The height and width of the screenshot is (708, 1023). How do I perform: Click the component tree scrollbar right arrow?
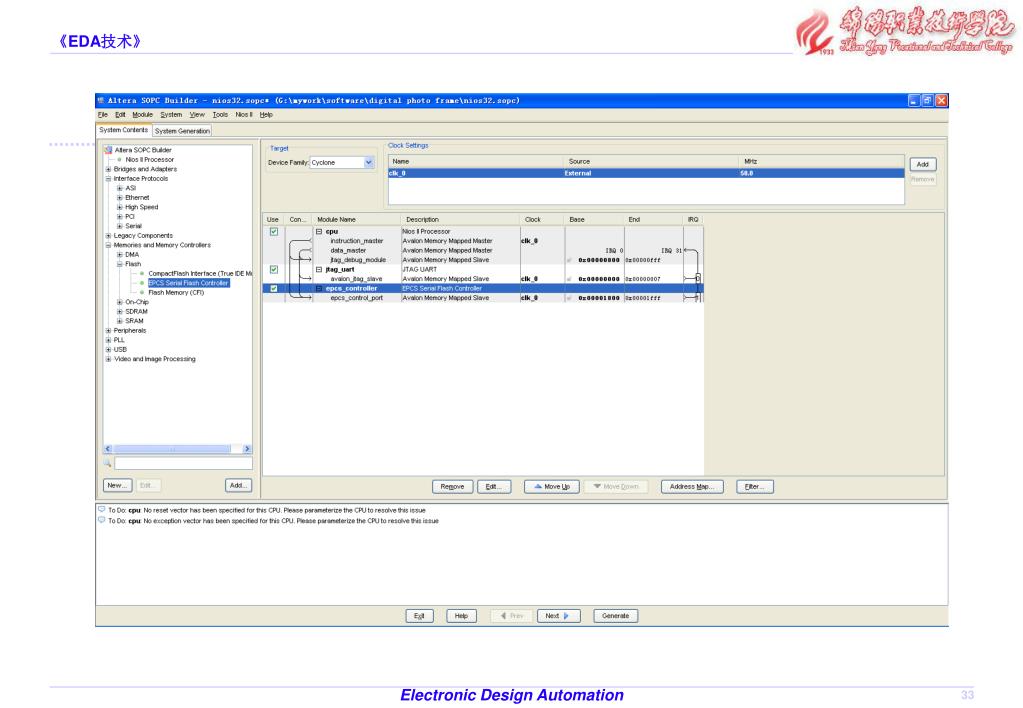click(247, 449)
